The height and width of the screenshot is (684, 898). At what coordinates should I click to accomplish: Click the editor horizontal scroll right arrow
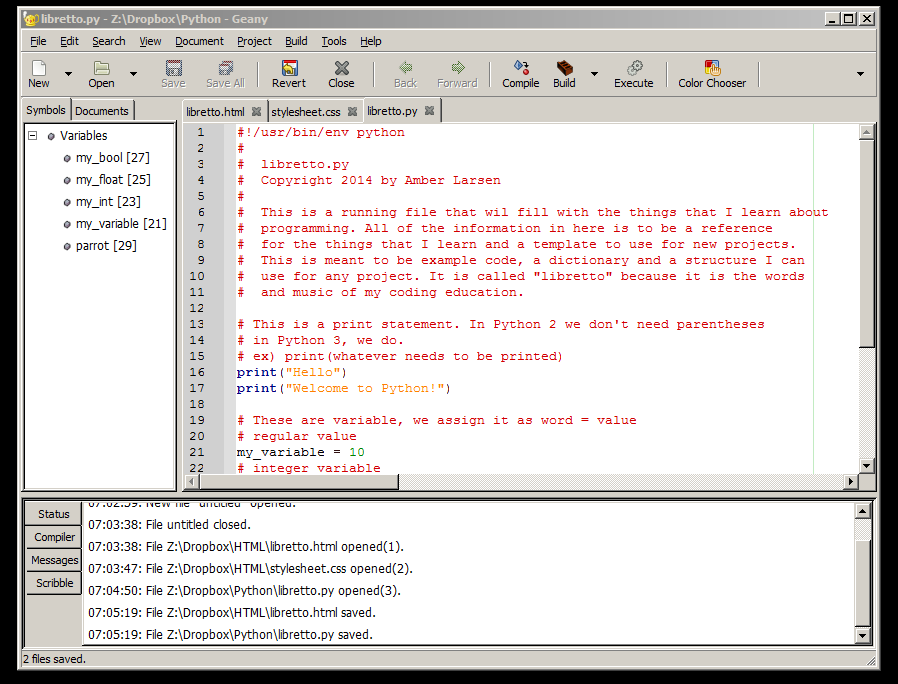click(x=851, y=482)
